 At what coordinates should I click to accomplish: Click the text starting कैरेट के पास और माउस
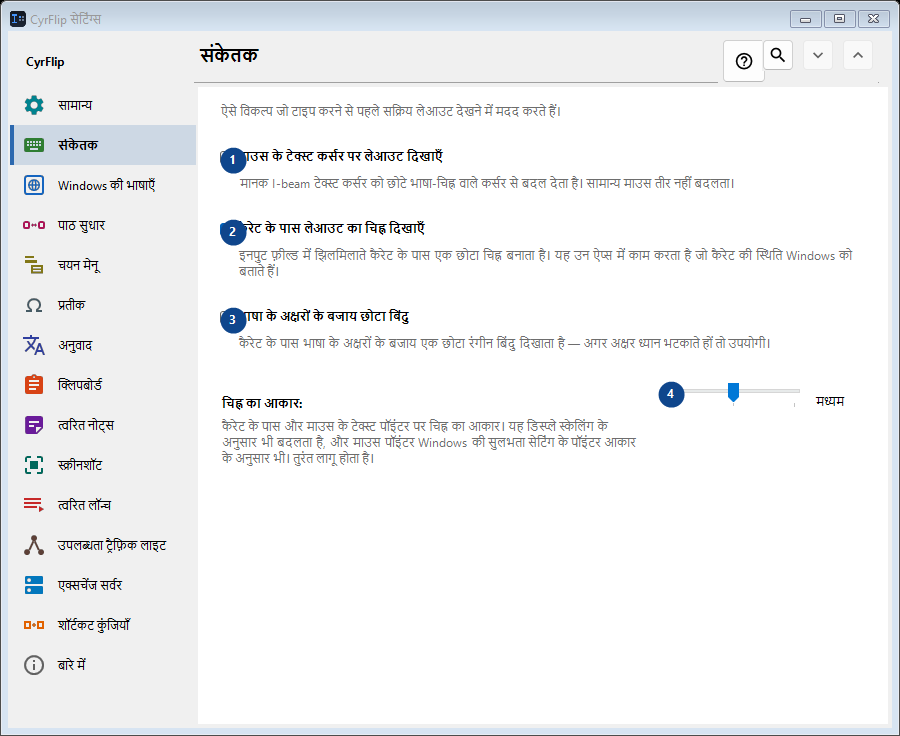click(429, 442)
